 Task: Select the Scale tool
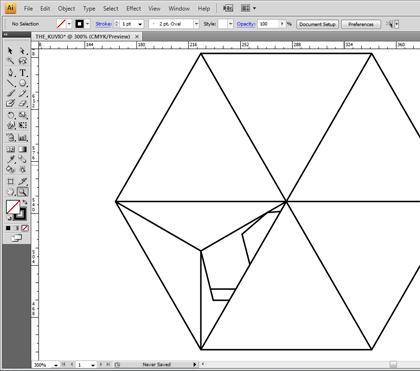(x=22, y=115)
